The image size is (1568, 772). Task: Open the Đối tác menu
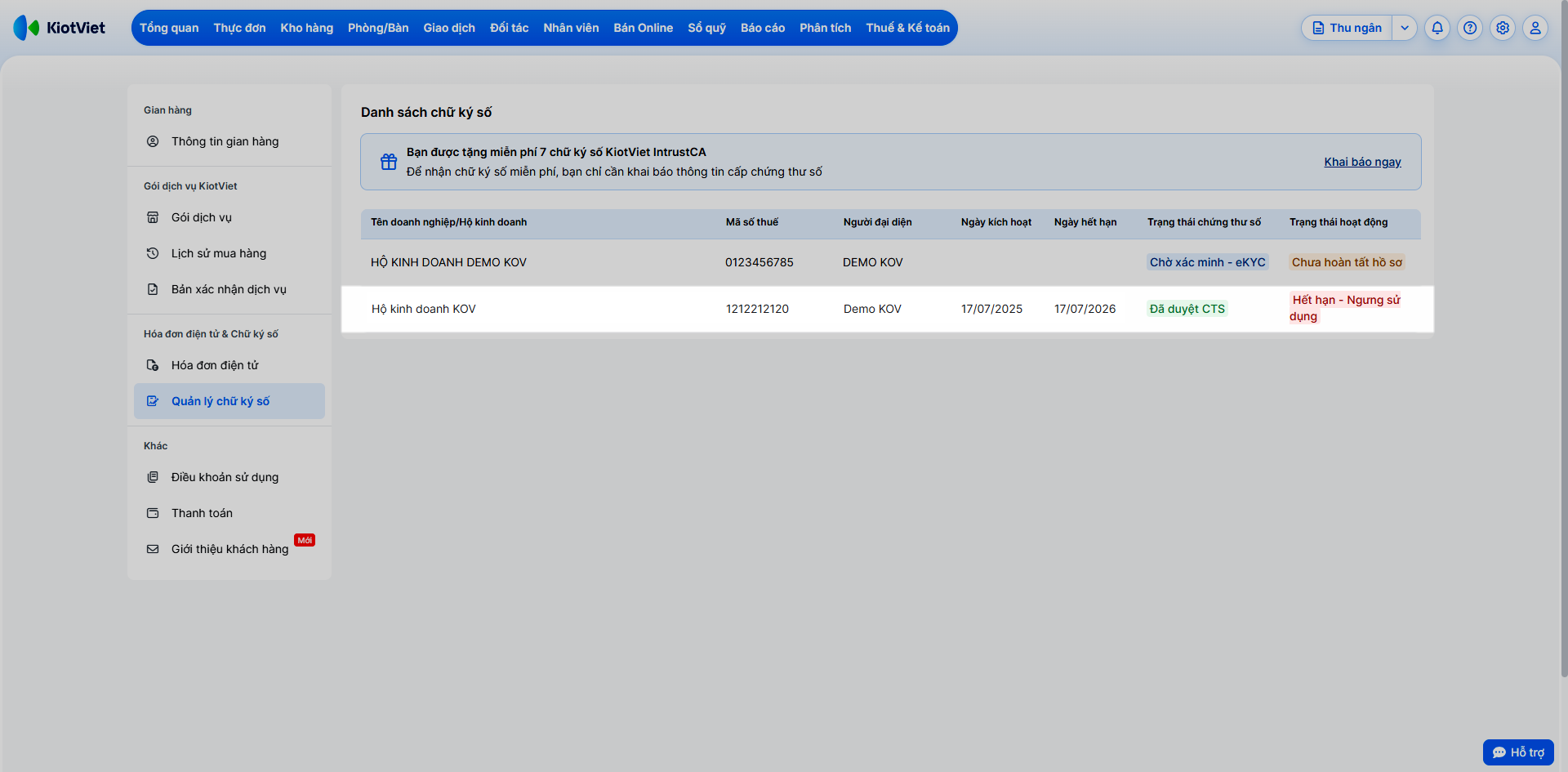(x=510, y=28)
